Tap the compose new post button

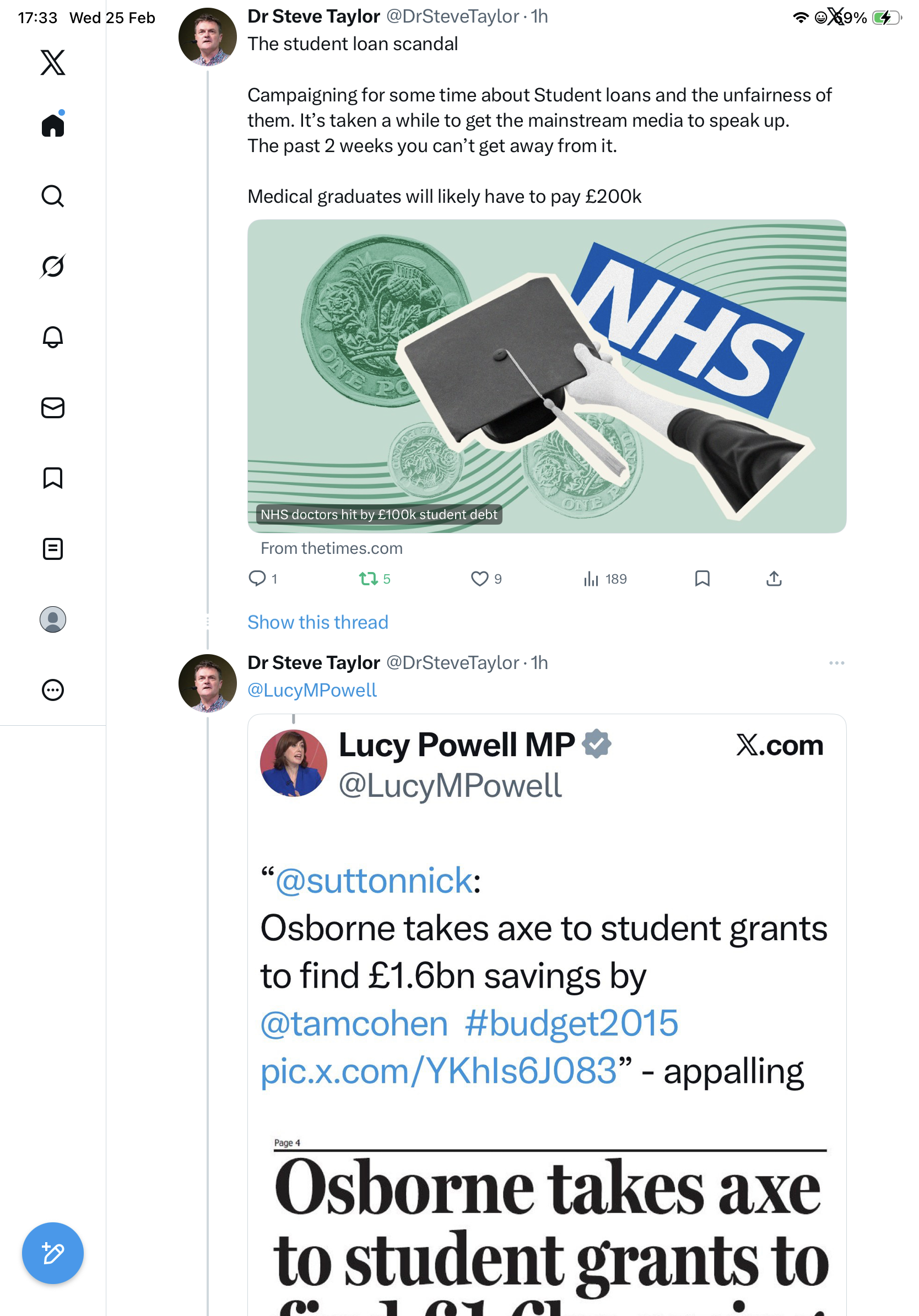[53, 1253]
